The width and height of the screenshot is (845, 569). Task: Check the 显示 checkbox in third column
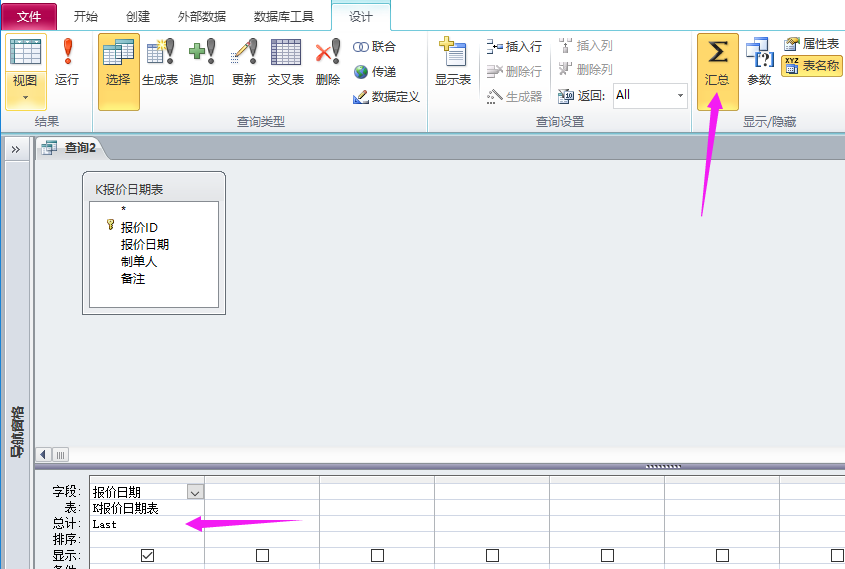click(377, 555)
